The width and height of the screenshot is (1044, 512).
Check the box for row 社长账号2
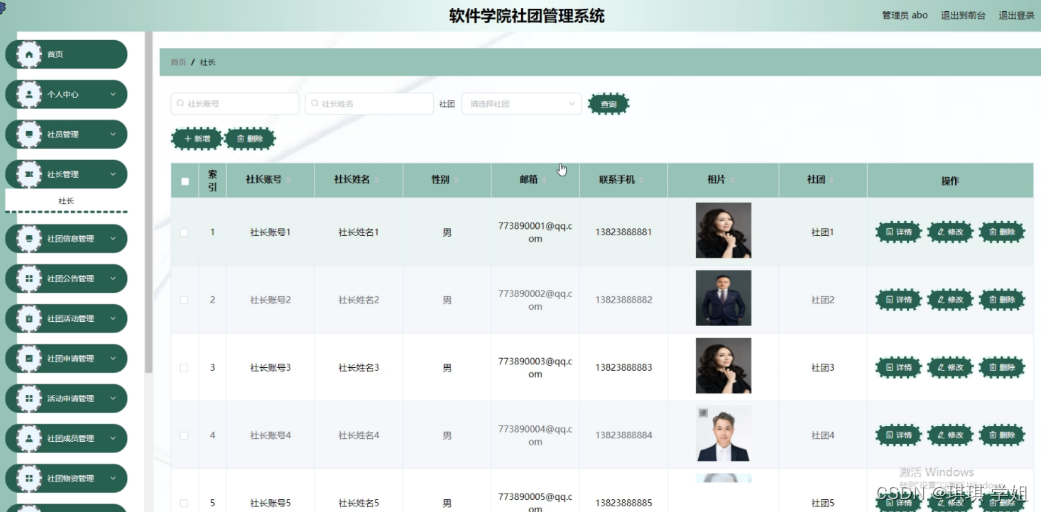click(184, 300)
